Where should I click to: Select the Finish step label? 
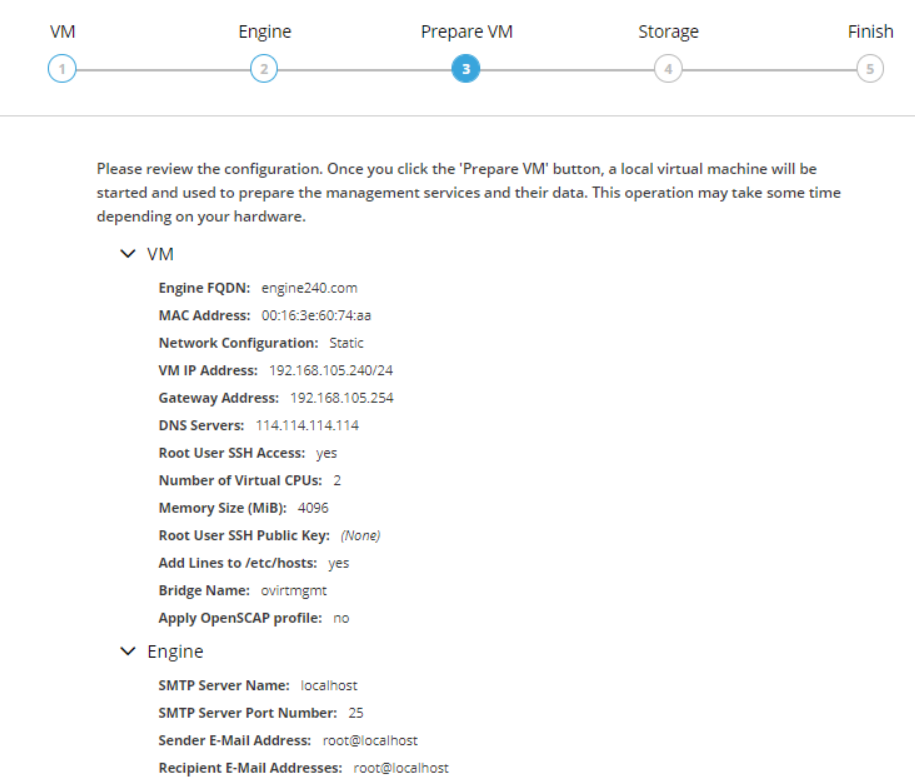(870, 32)
